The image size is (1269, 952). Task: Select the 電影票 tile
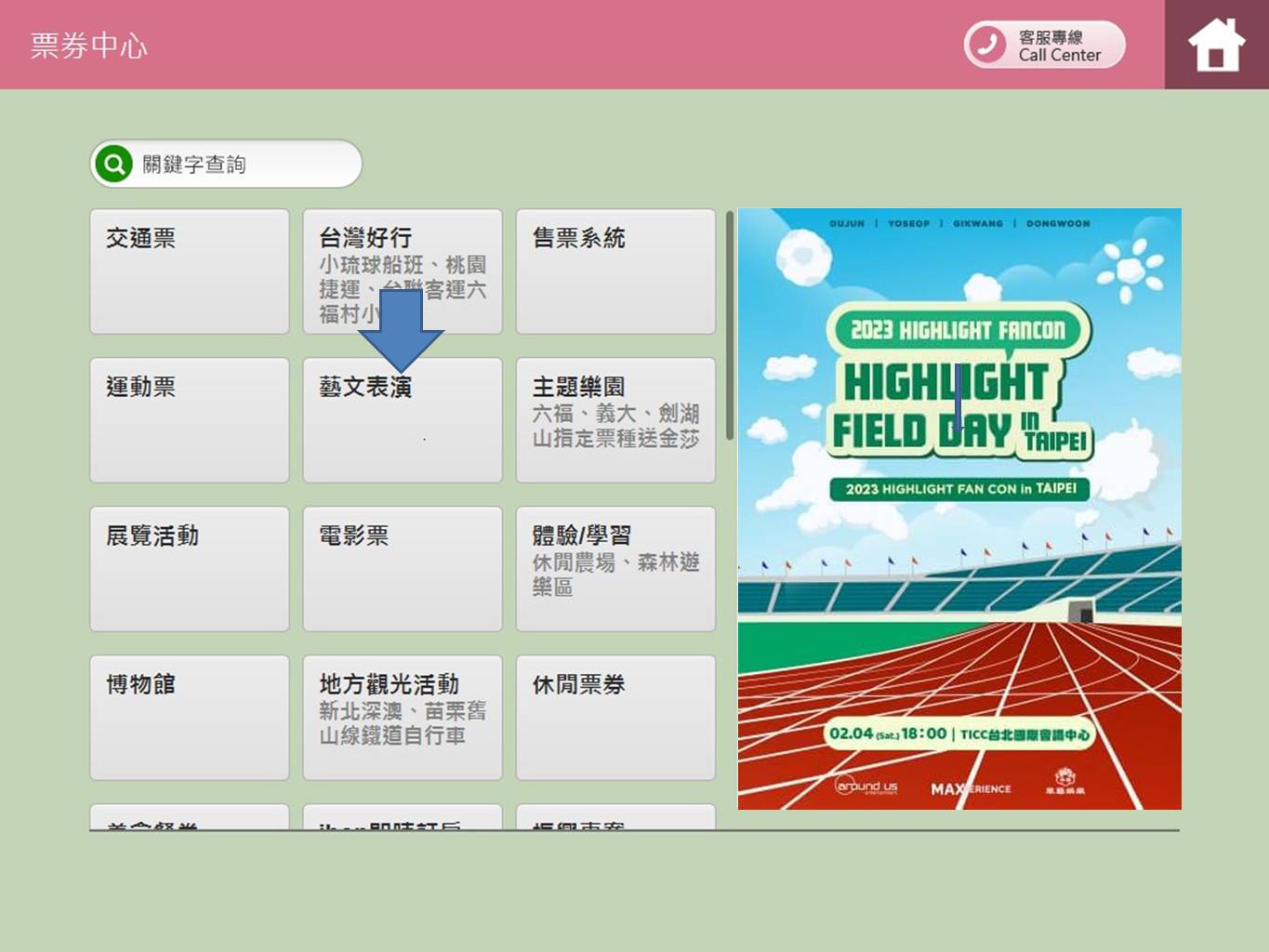click(x=403, y=569)
